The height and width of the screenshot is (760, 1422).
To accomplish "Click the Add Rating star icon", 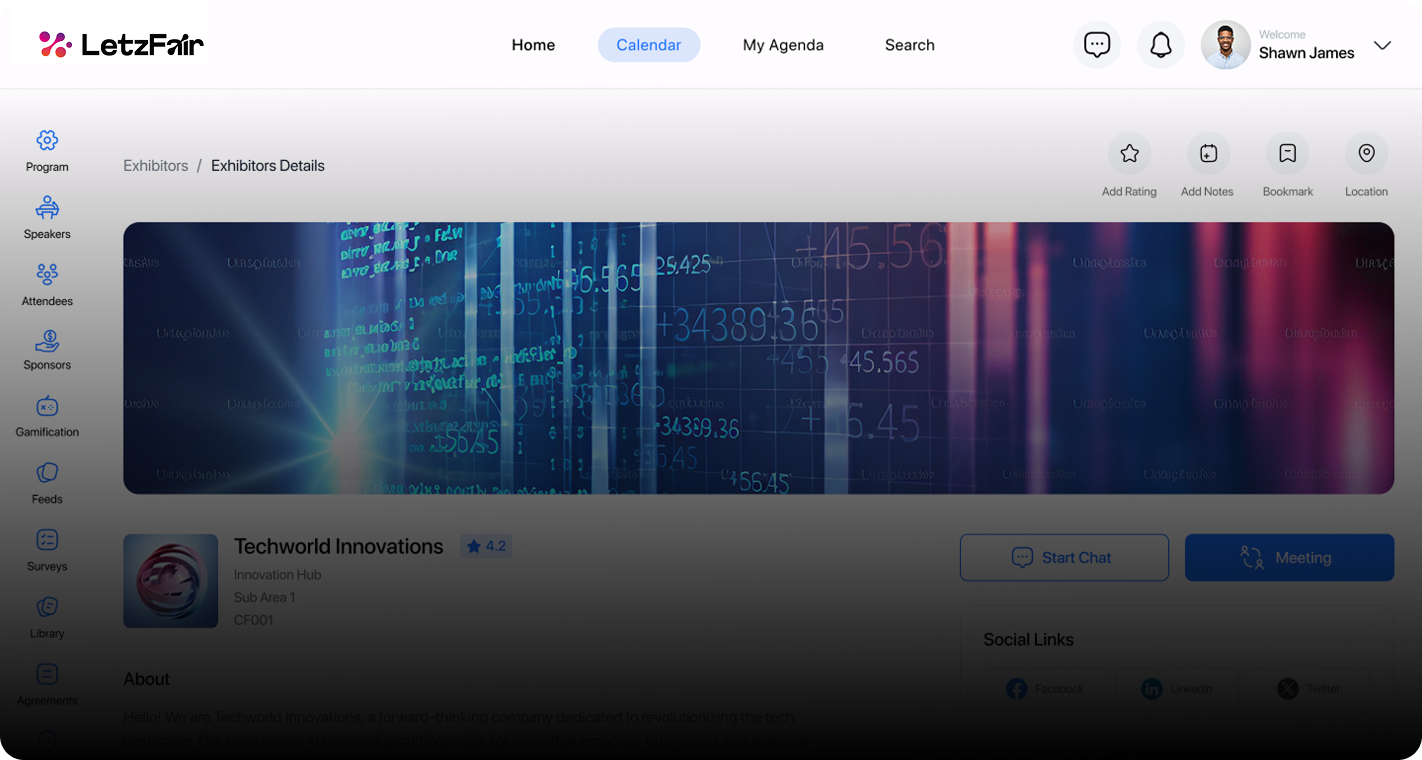I will click(x=1129, y=154).
